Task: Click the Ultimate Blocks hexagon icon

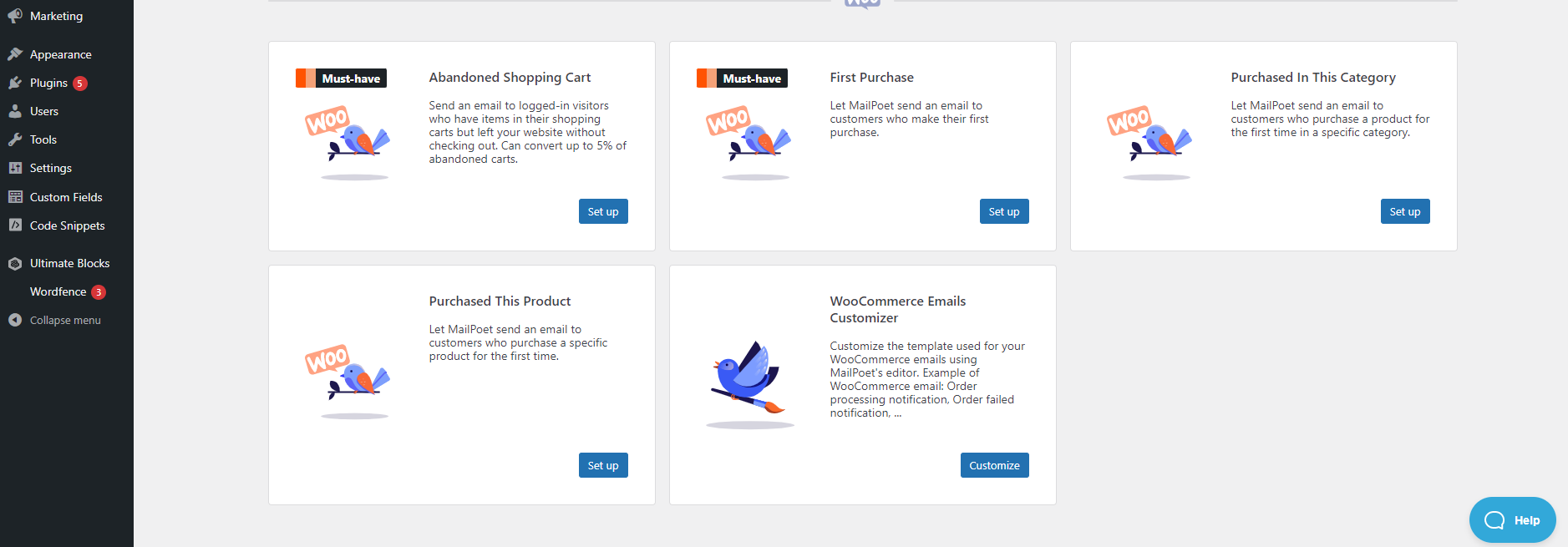Action: click(x=15, y=263)
